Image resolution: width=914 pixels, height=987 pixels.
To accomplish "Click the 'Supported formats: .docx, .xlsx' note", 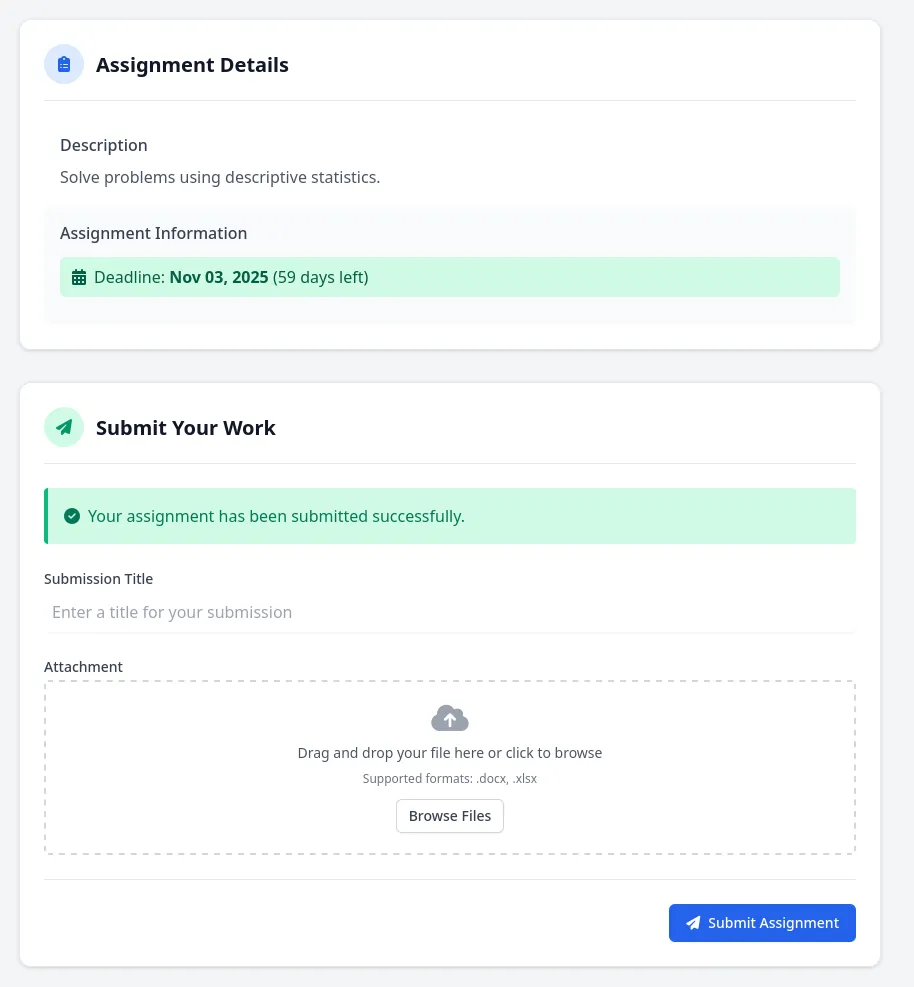I will click(450, 778).
